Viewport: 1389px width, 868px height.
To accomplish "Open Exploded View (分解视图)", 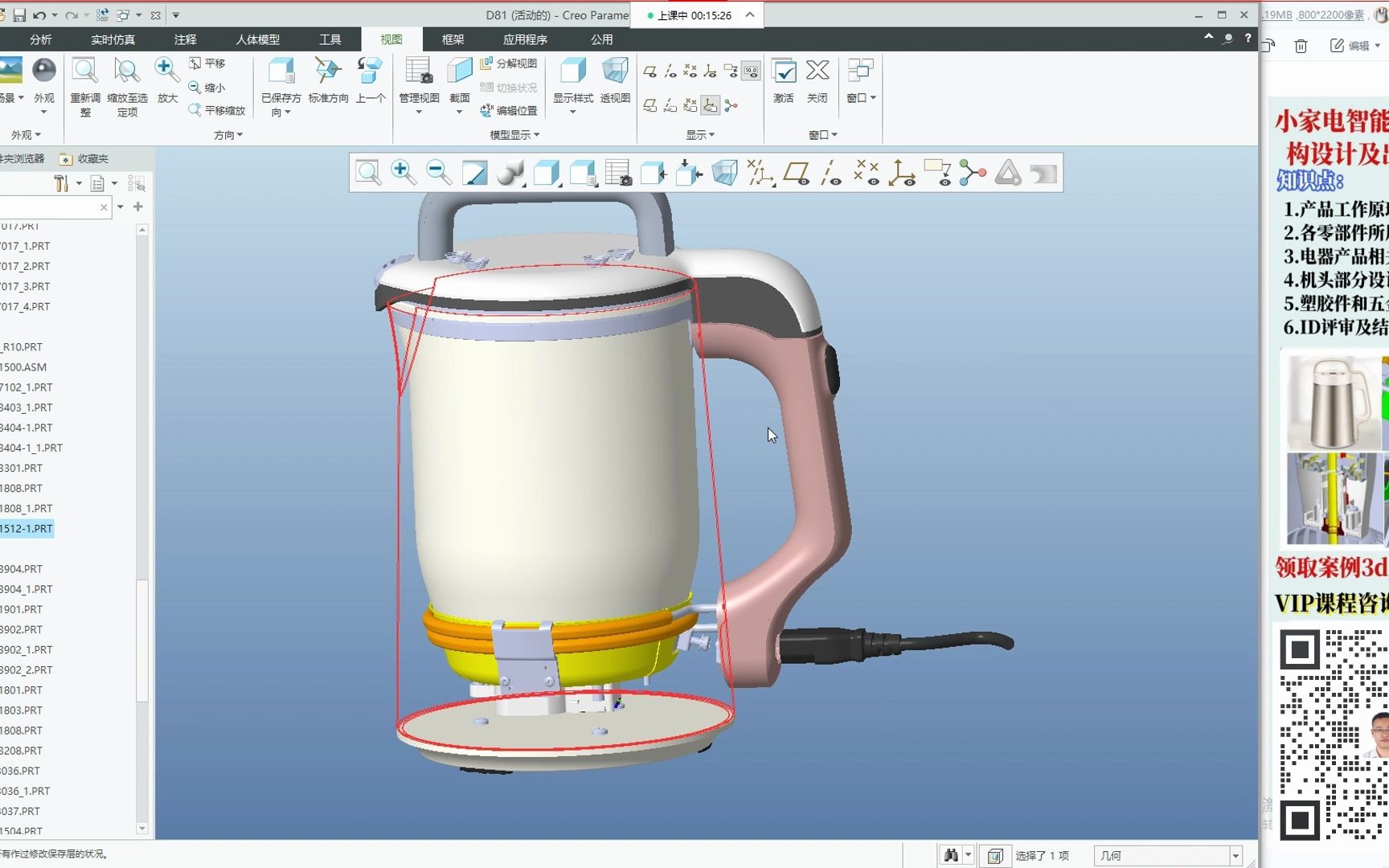I will tap(508, 63).
